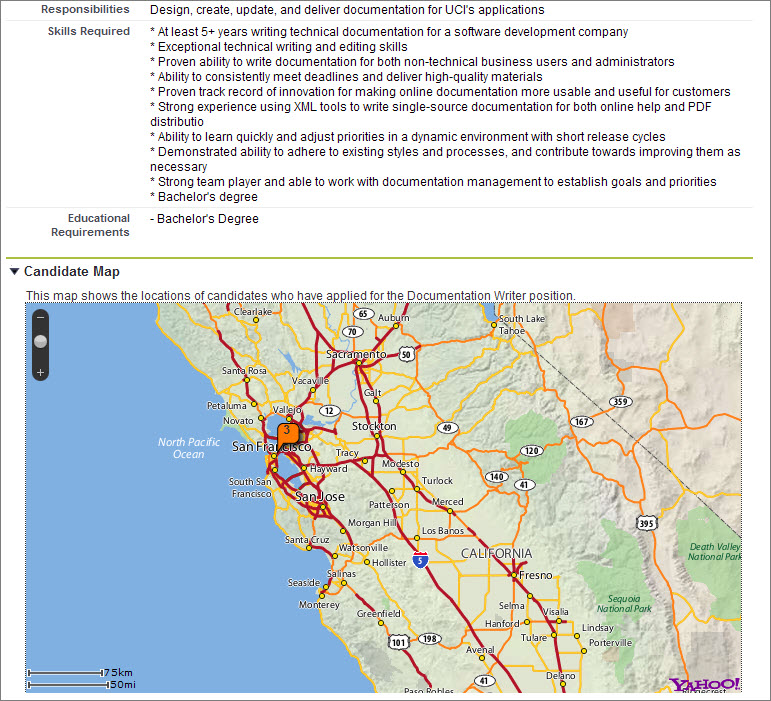Click the Route 70 marker on map
The width and height of the screenshot is (771, 701).
pyautogui.click(x=352, y=332)
